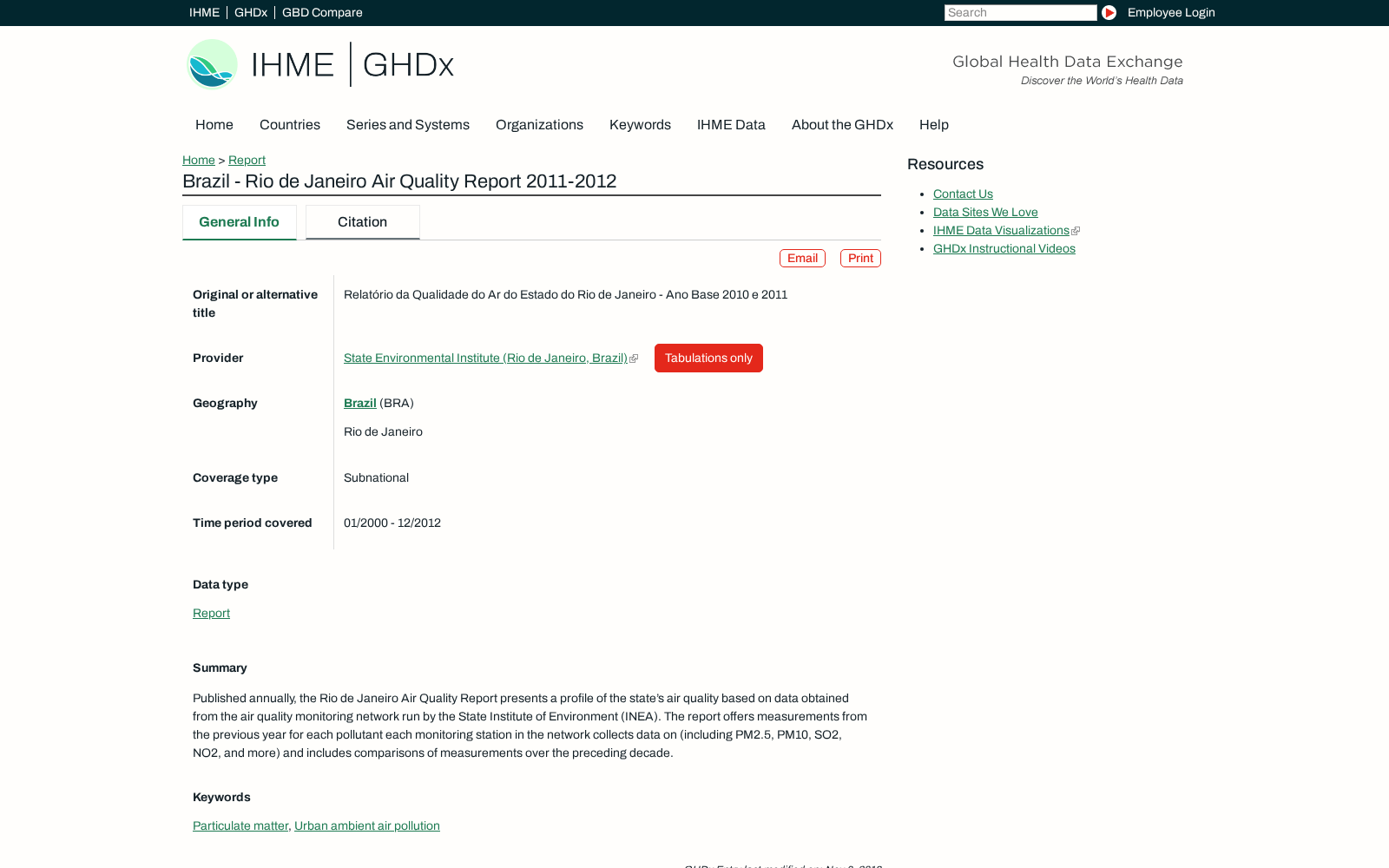Click the Home breadcrumb link
The width and height of the screenshot is (1389, 868).
(199, 160)
